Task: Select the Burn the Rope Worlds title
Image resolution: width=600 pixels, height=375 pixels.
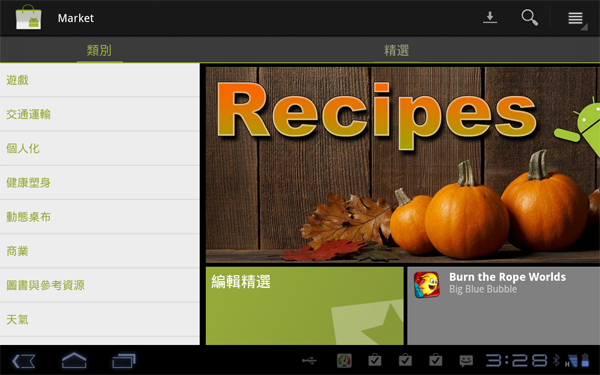Action: 507,277
